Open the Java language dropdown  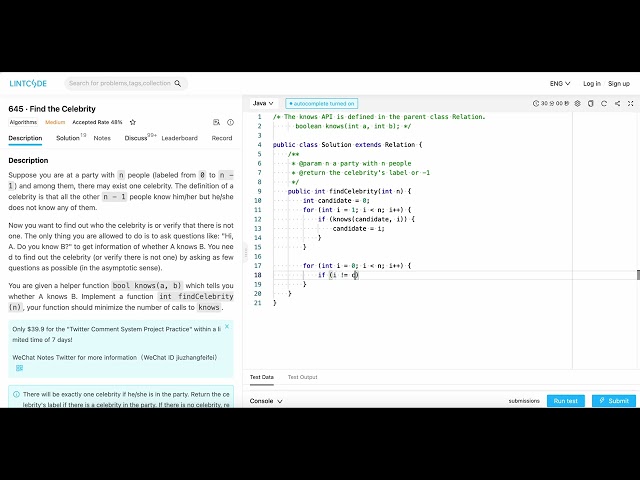coord(263,103)
